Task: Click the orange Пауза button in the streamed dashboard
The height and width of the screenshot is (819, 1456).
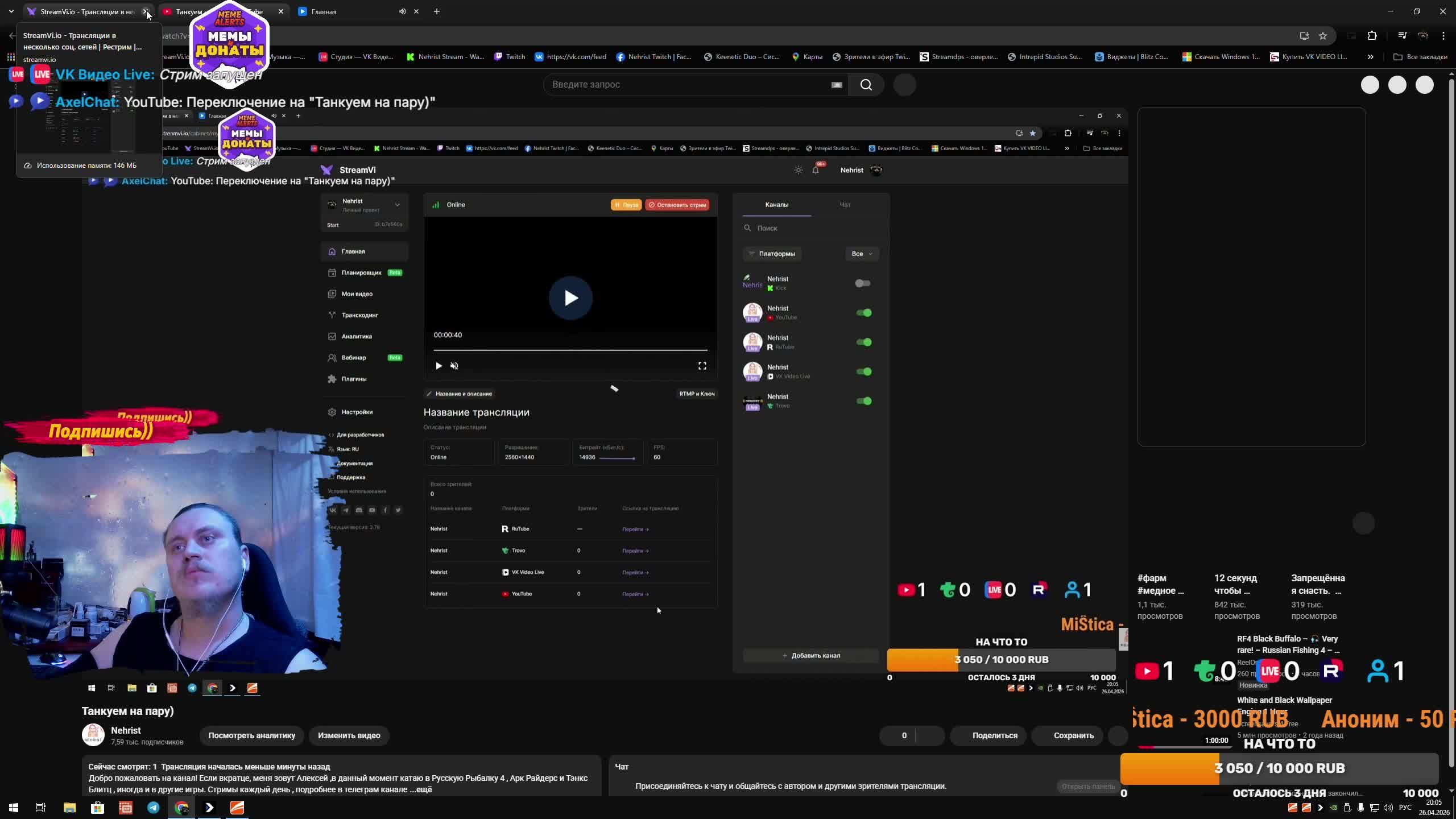Action: click(x=626, y=205)
